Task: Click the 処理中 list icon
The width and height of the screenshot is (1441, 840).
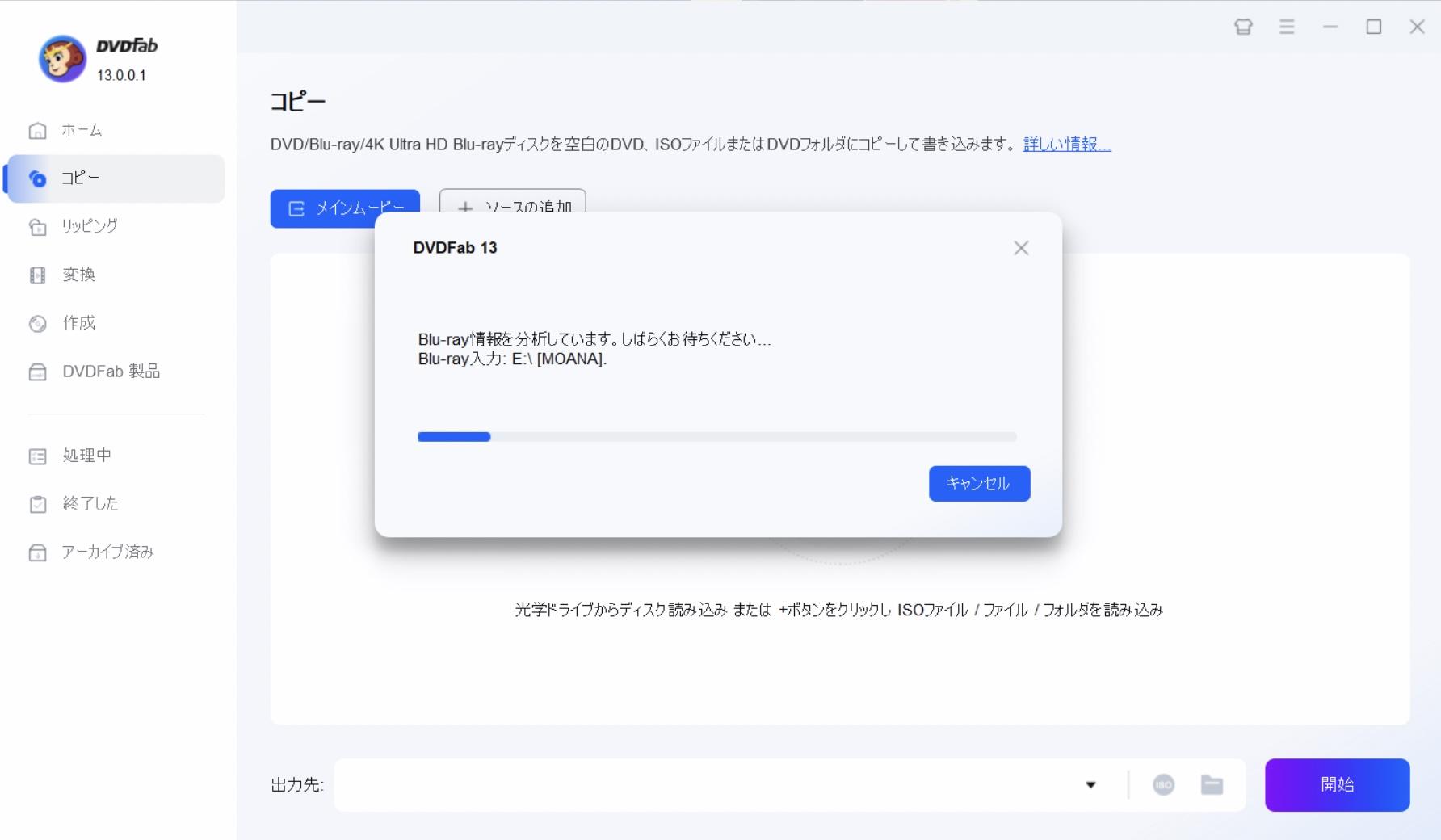Action: [37, 456]
